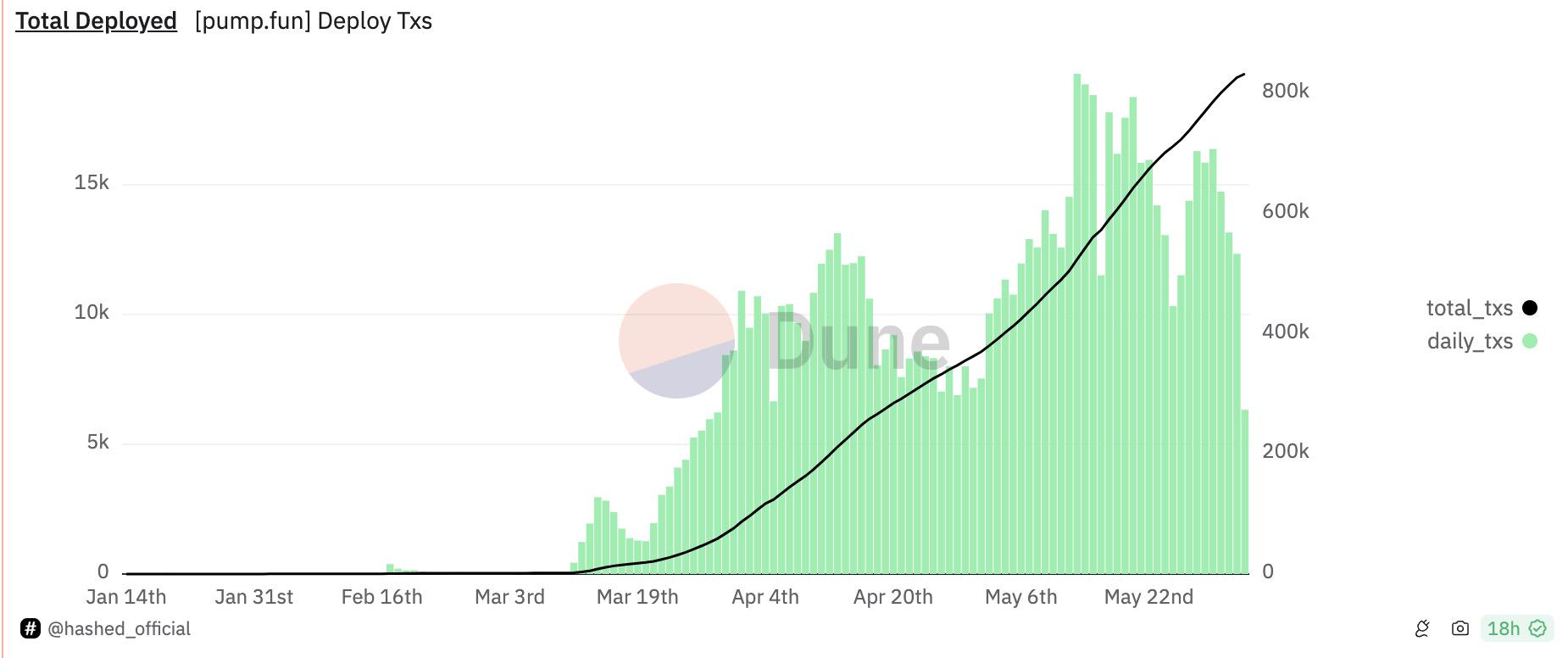Click the 15k left axis label

tap(92, 183)
